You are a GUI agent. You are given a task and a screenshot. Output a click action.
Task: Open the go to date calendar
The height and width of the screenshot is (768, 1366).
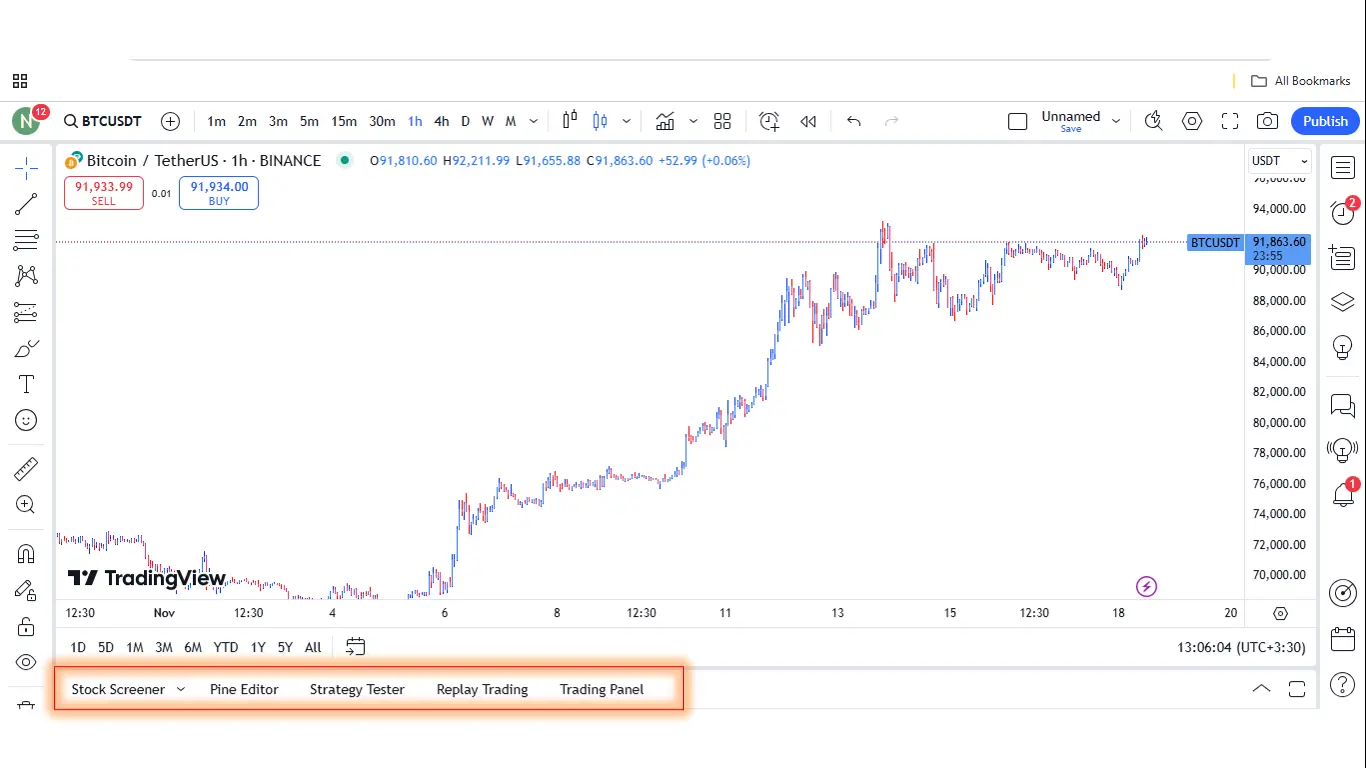coord(356,647)
